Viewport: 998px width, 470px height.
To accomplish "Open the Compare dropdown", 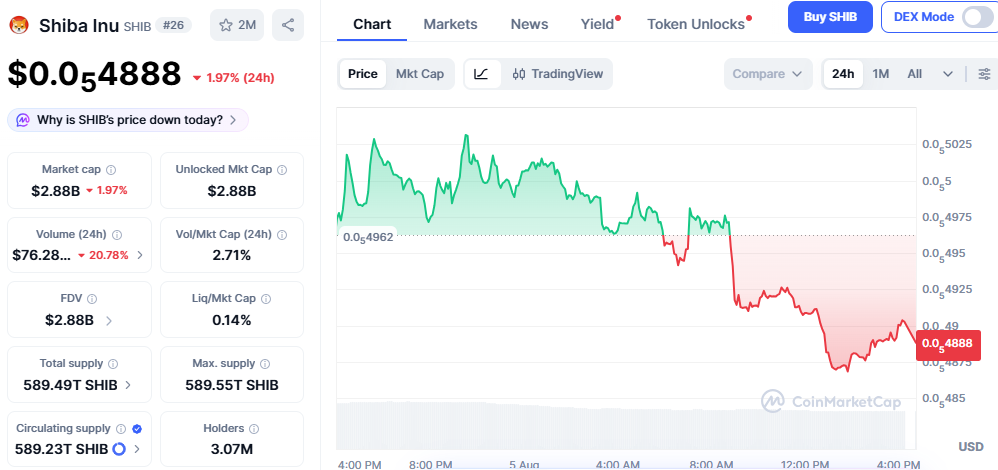I will [768, 74].
